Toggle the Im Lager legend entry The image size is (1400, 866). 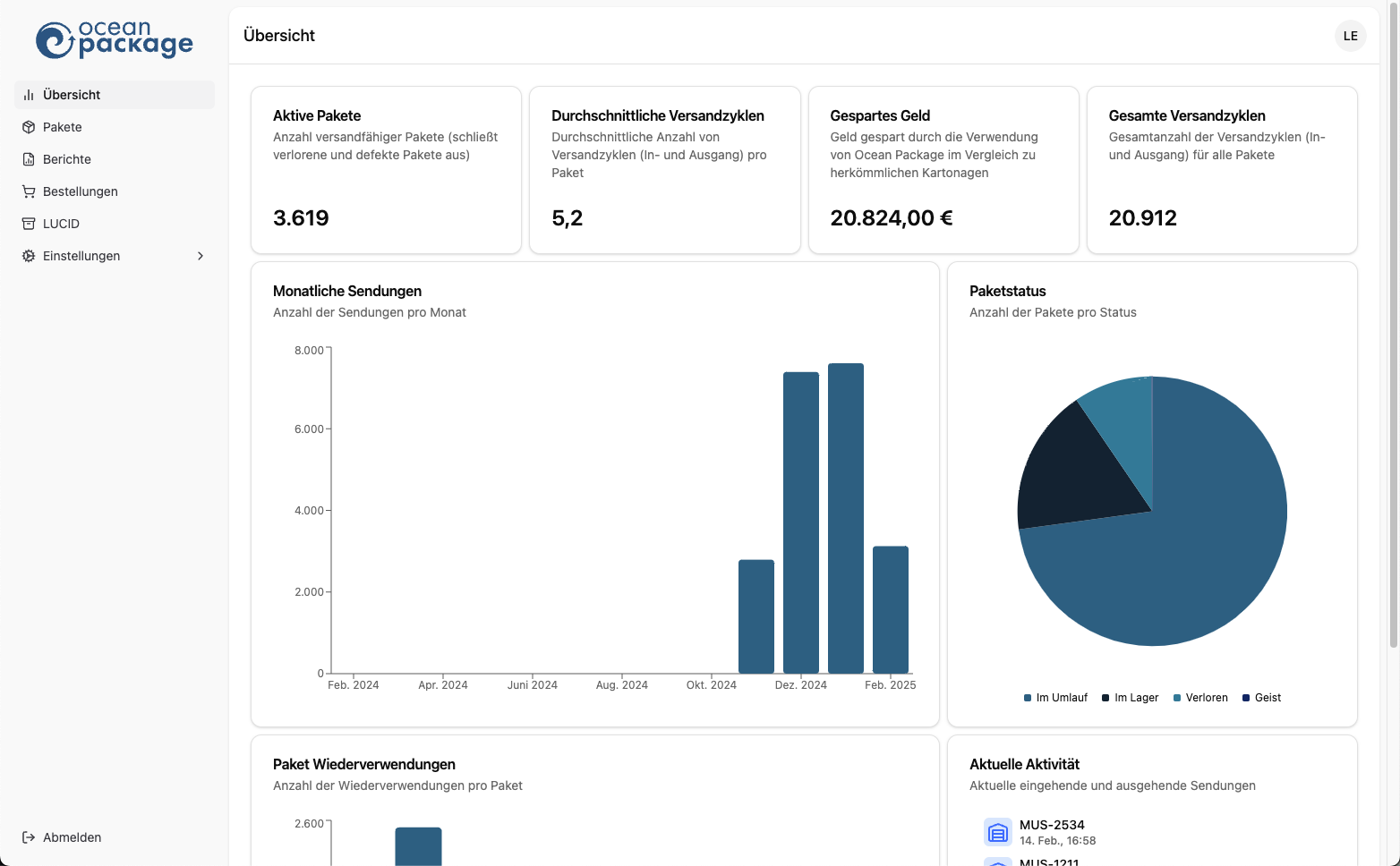pyautogui.click(x=1136, y=698)
